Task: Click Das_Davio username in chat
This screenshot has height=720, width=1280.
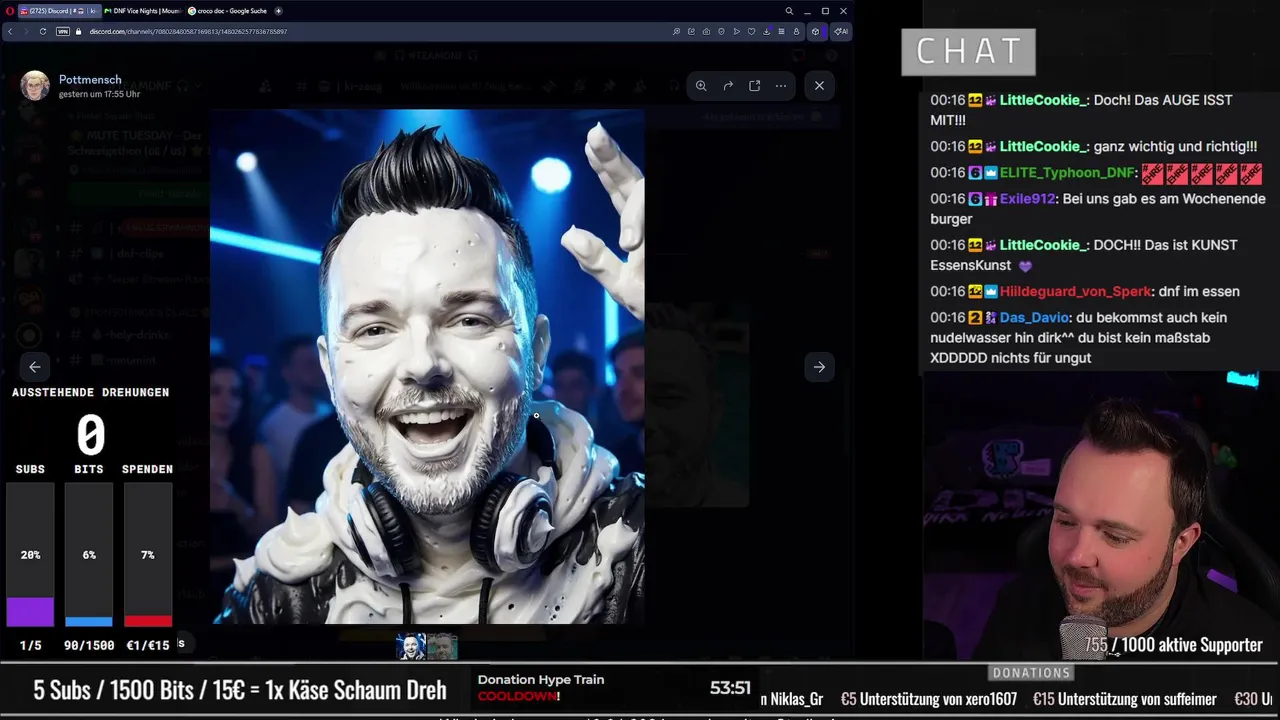Action: coord(1035,318)
